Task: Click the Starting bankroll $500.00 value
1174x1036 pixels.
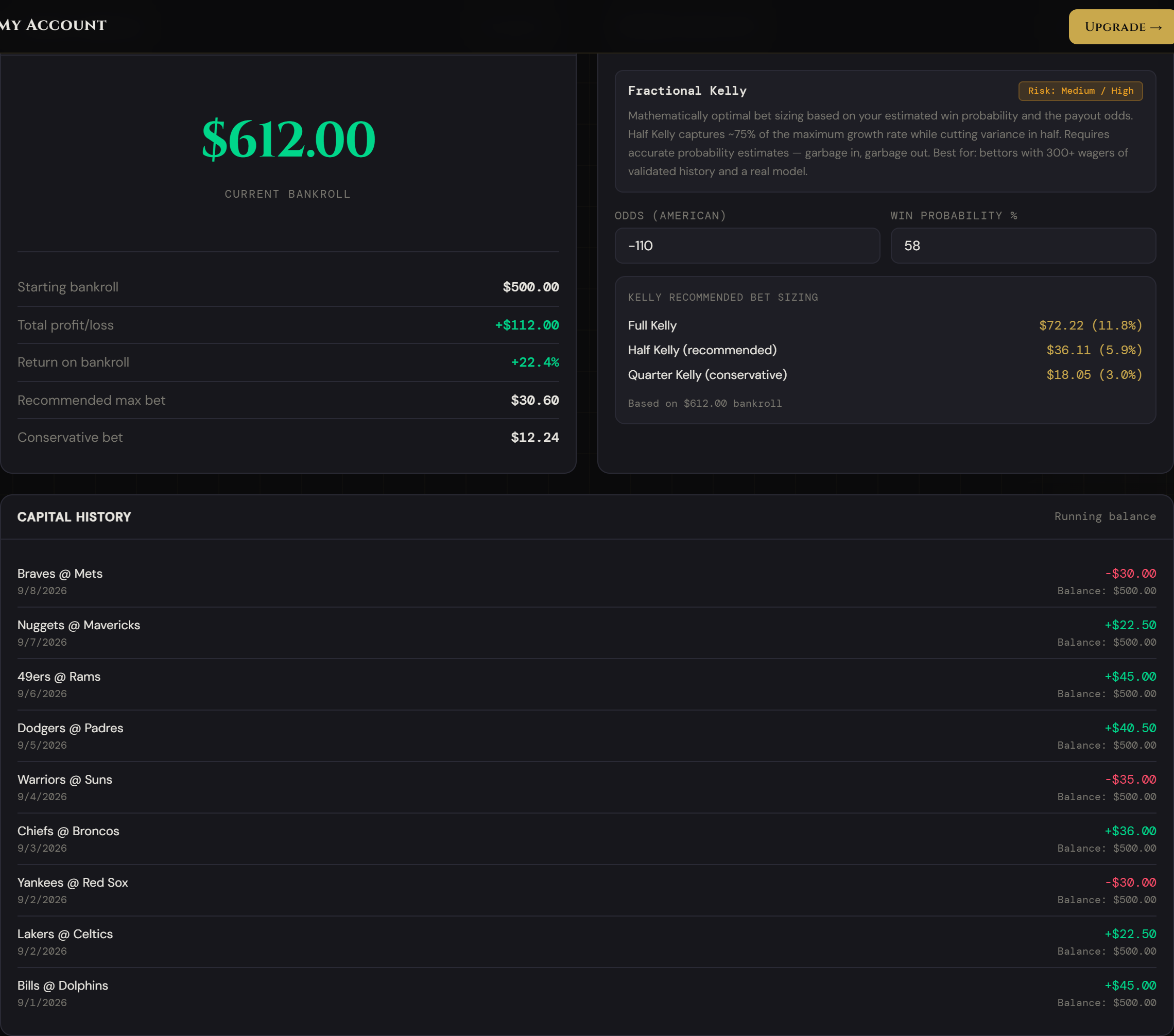Action: (531, 287)
